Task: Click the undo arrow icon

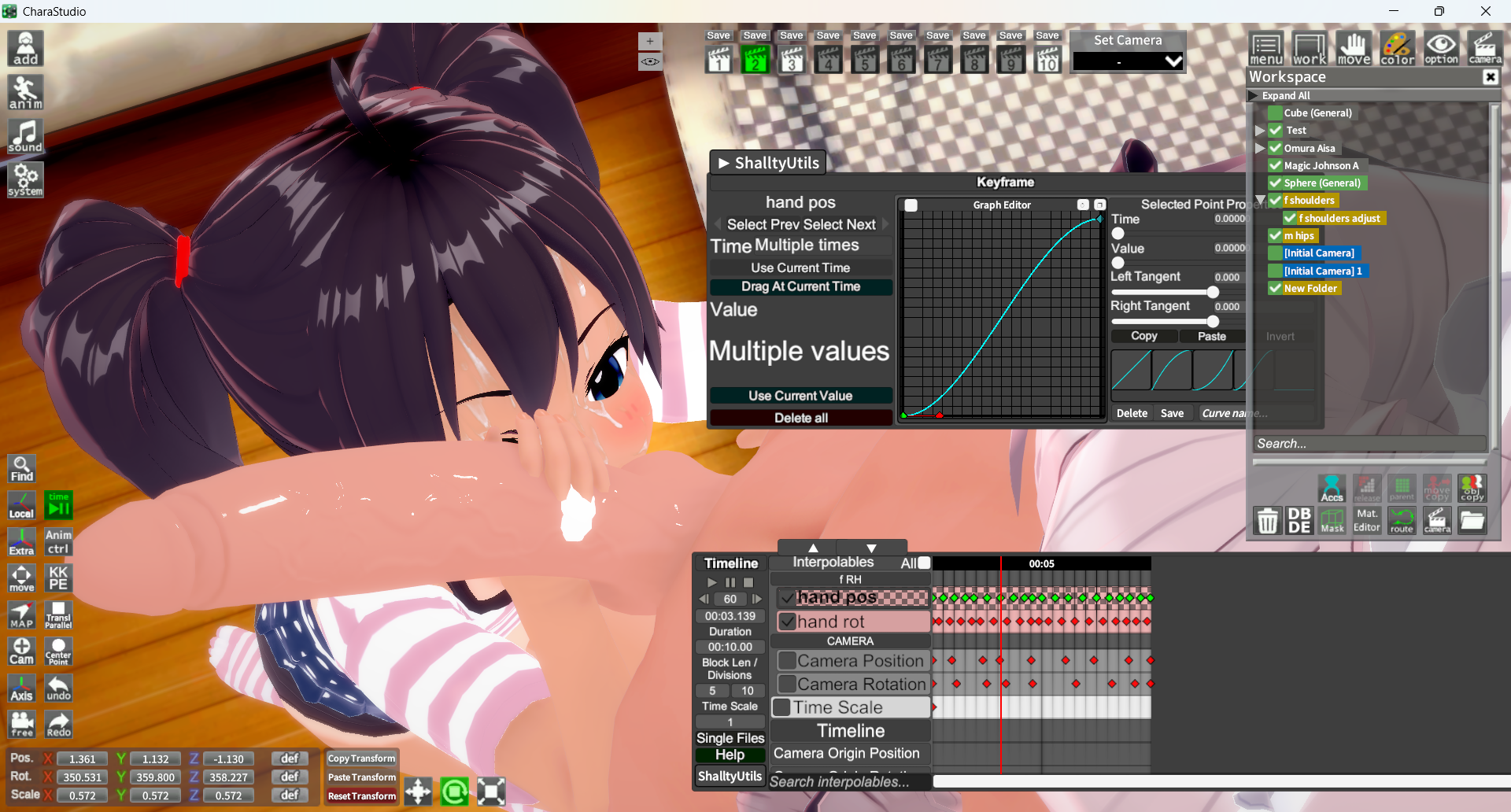Action: point(58,687)
